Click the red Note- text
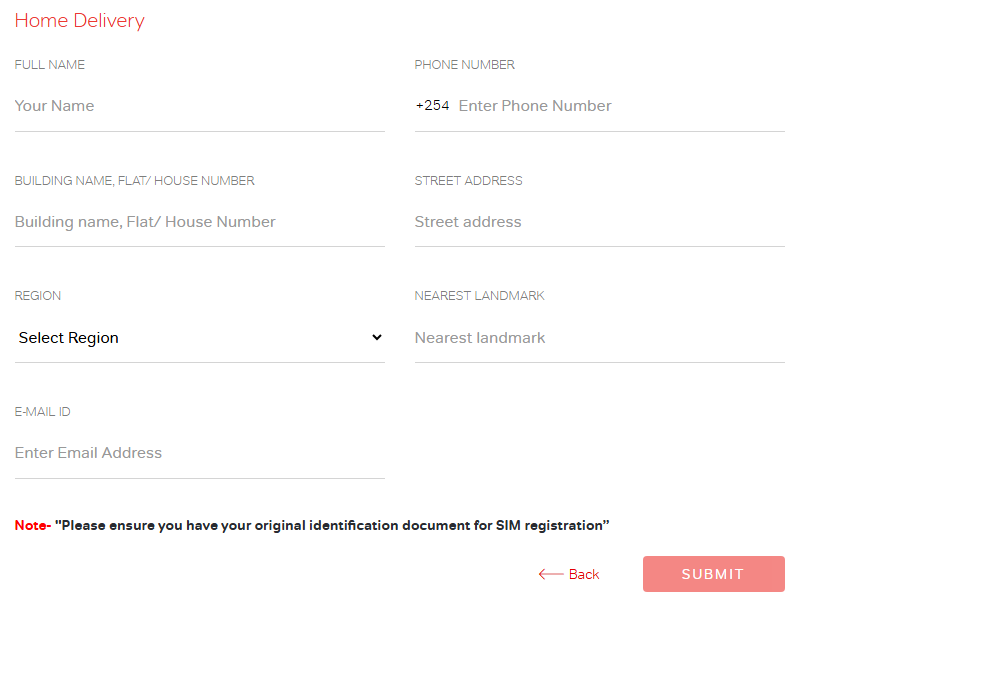Screen dimensions: 1007x673 pyautogui.click(x=33, y=525)
